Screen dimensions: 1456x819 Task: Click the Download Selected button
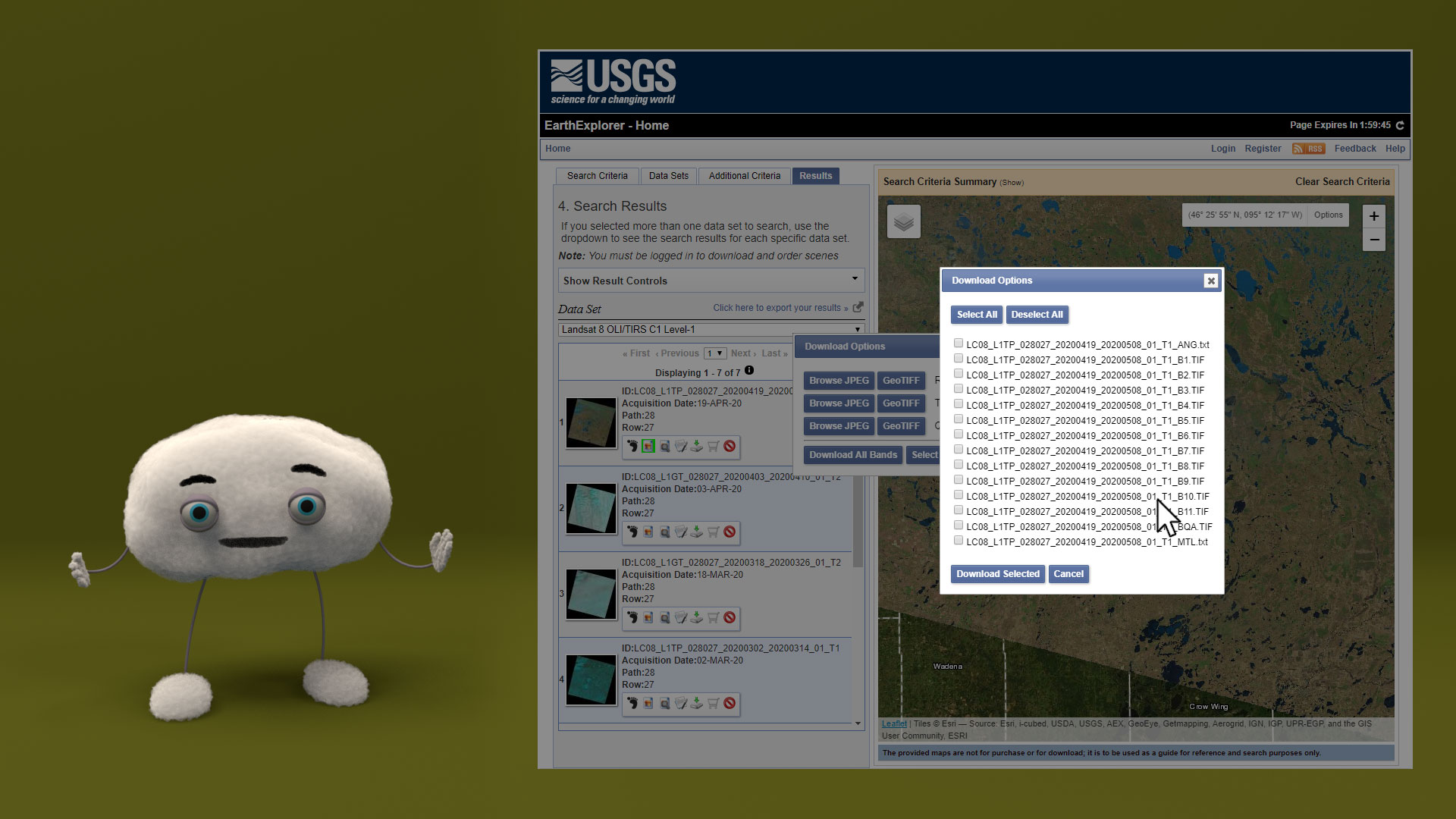pyautogui.click(x=997, y=574)
